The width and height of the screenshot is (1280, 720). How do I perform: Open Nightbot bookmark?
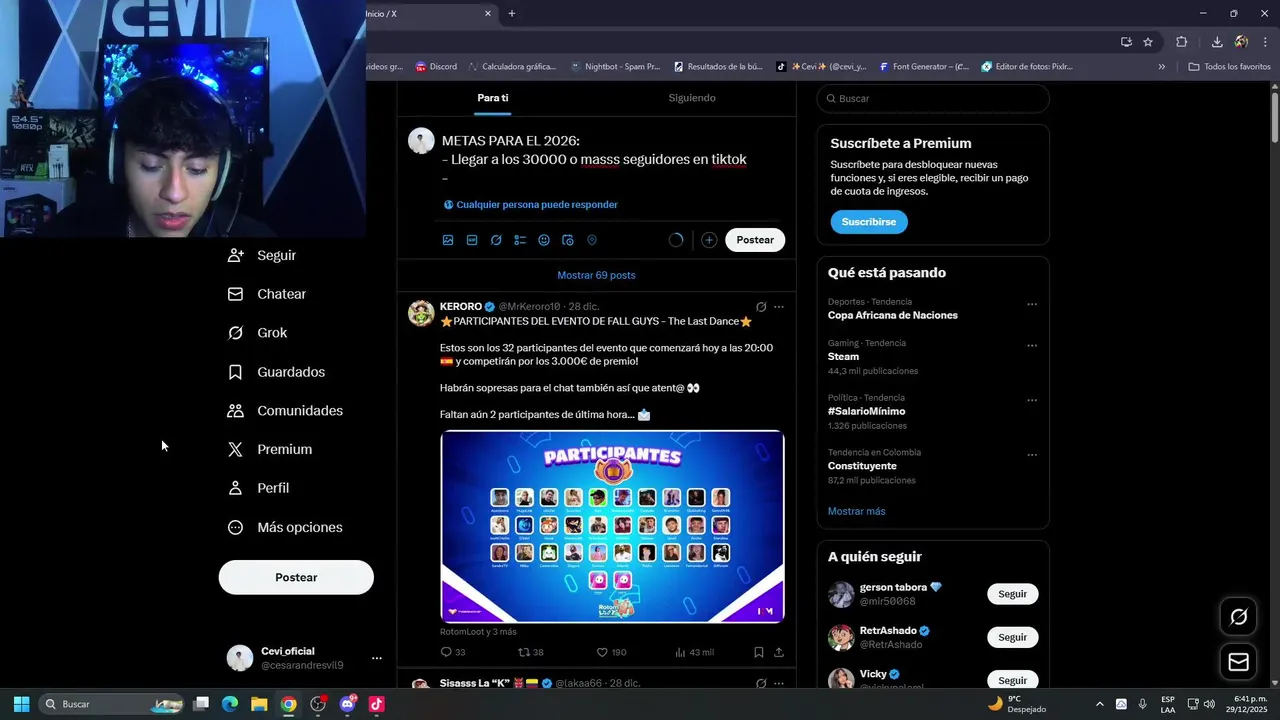tap(615, 67)
